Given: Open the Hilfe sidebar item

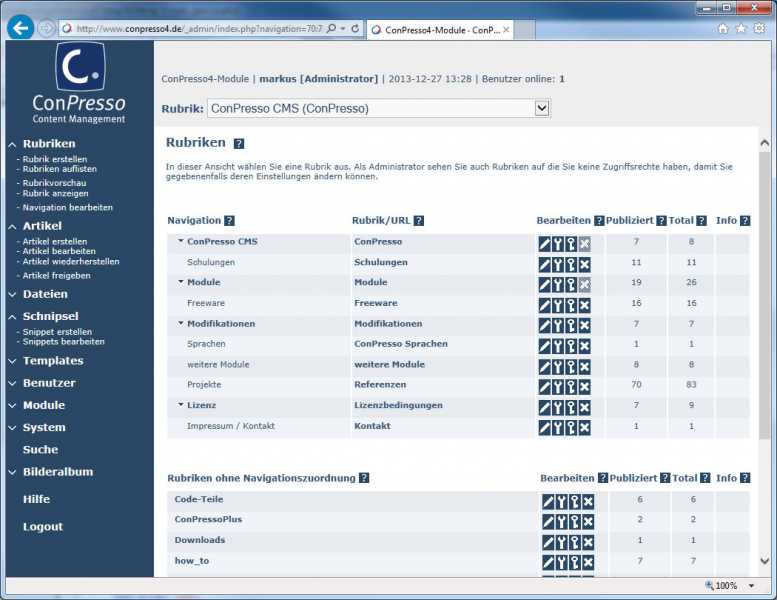Looking at the screenshot, I should click(x=36, y=499).
